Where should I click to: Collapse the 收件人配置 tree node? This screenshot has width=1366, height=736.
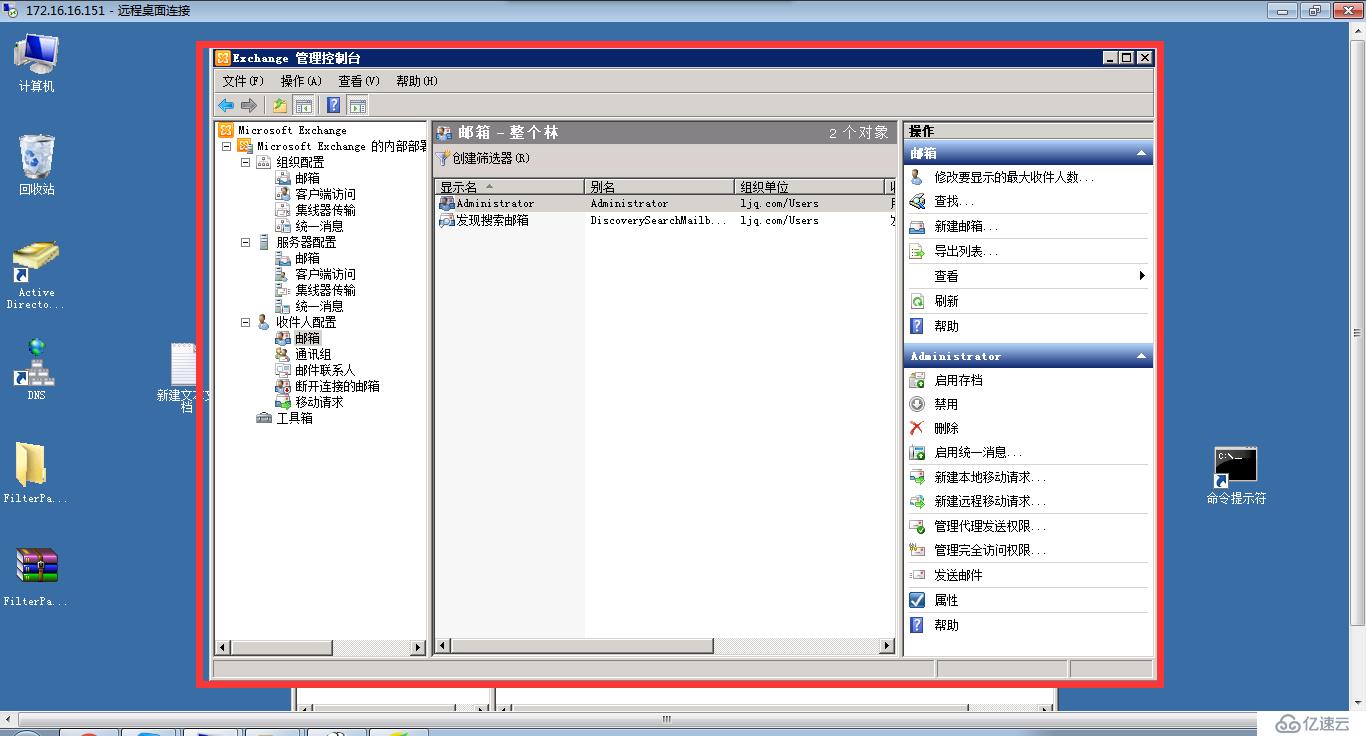point(246,322)
